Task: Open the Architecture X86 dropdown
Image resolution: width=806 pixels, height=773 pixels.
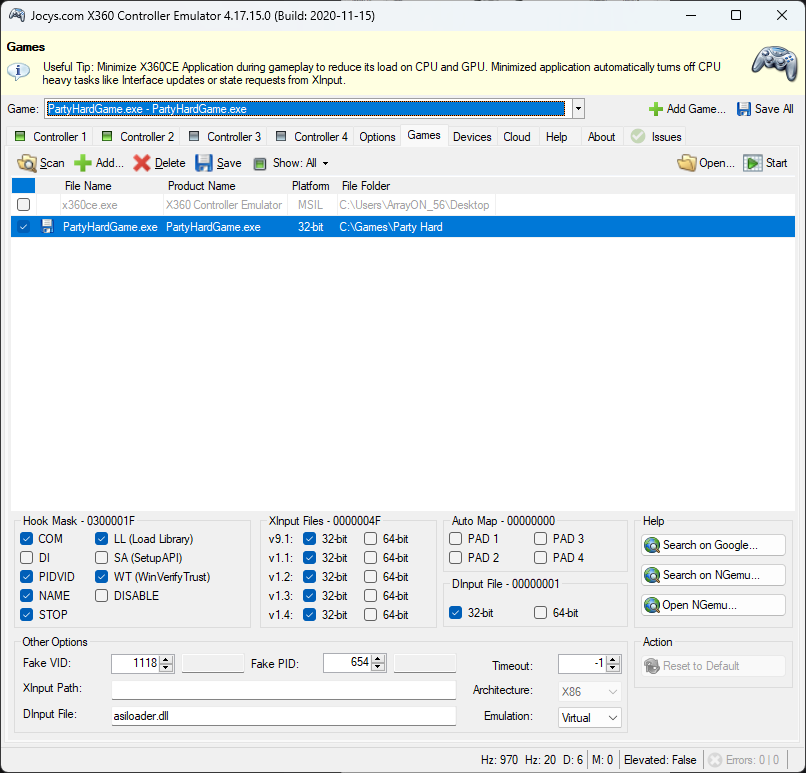Action: 590,691
